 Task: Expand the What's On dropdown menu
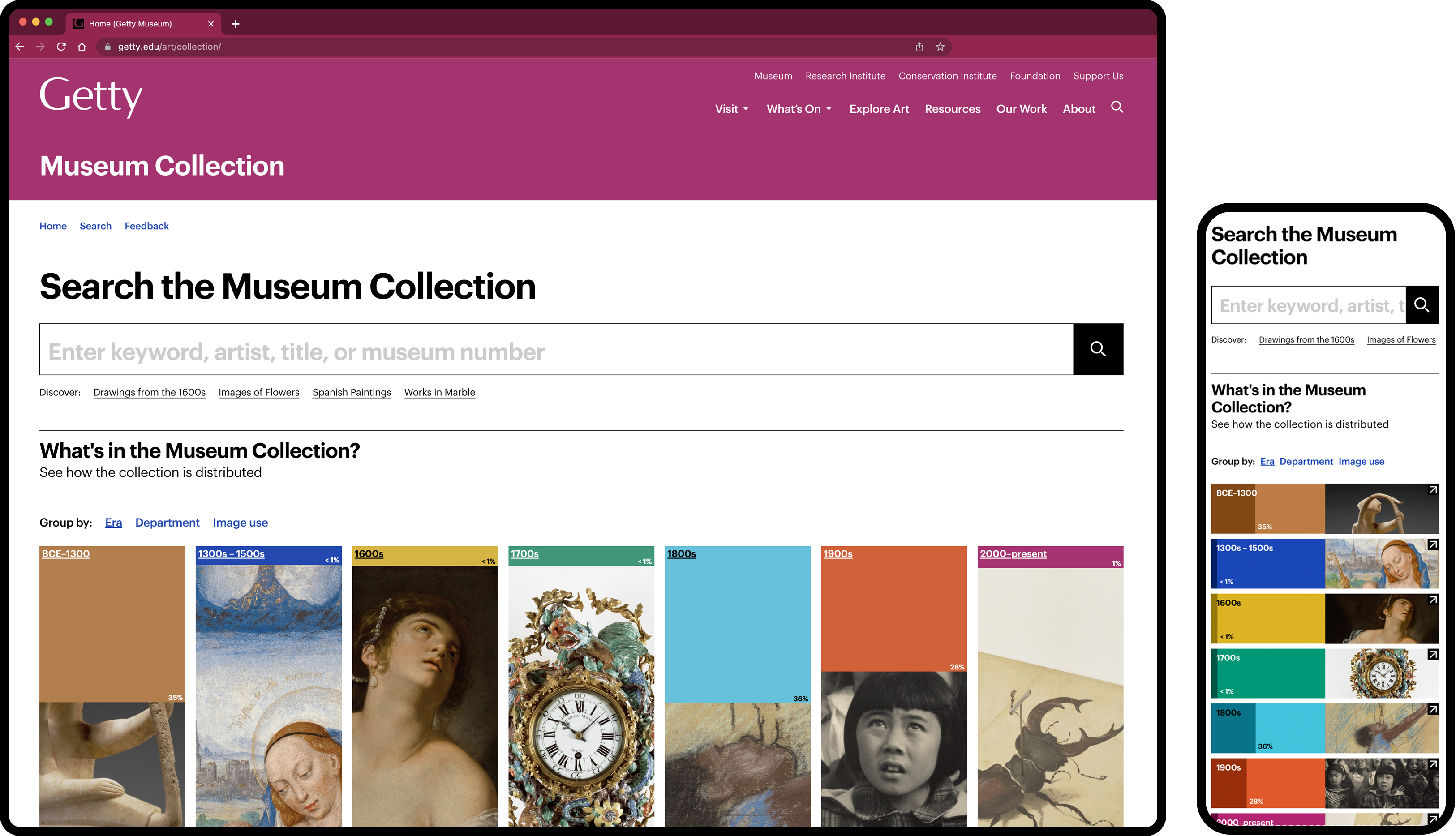(800, 109)
